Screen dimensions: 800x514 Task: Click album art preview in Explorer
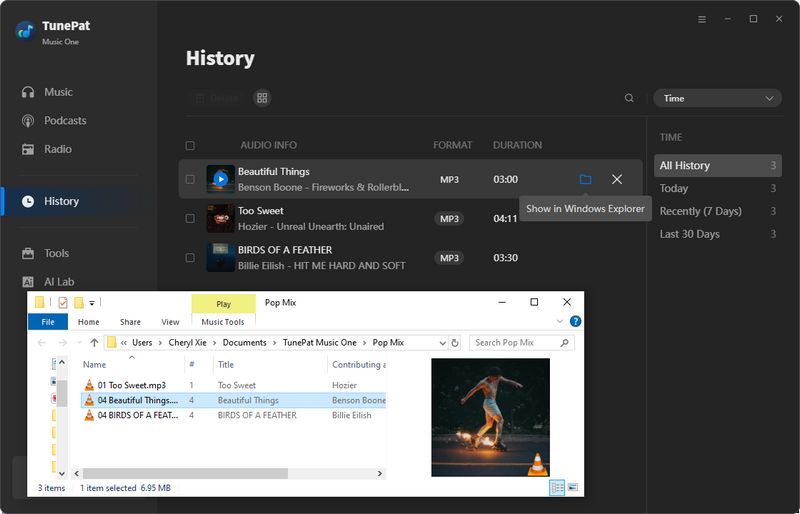490,418
